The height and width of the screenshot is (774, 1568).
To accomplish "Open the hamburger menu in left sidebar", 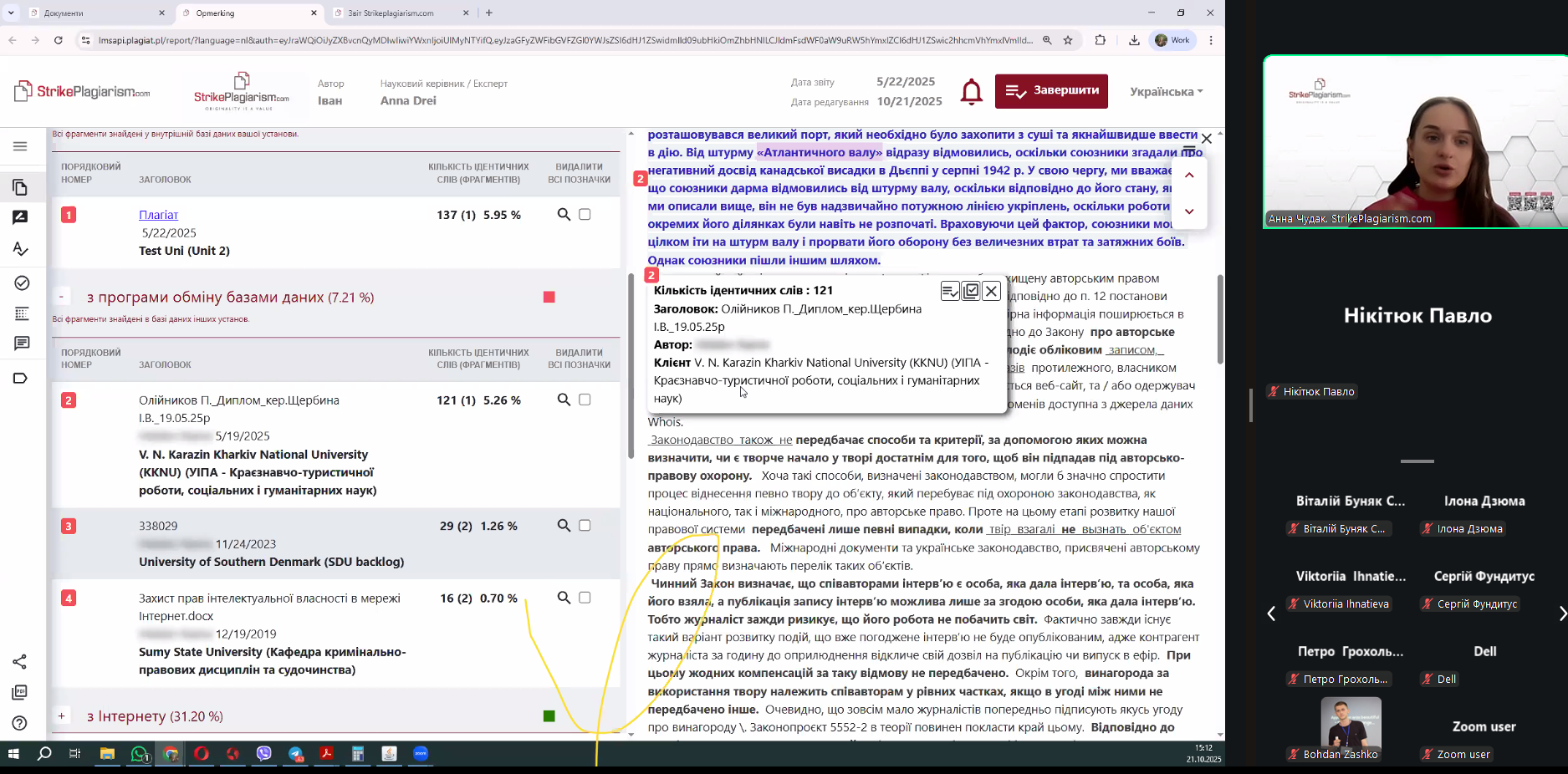I will (x=21, y=146).
